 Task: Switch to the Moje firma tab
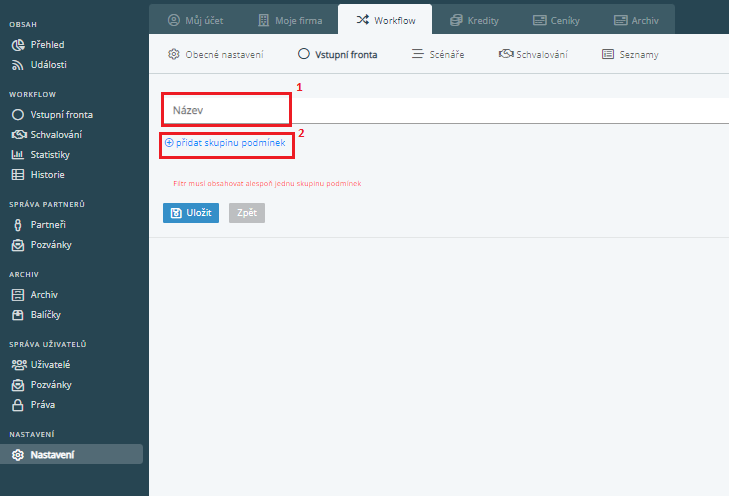[x=290, y=20]
